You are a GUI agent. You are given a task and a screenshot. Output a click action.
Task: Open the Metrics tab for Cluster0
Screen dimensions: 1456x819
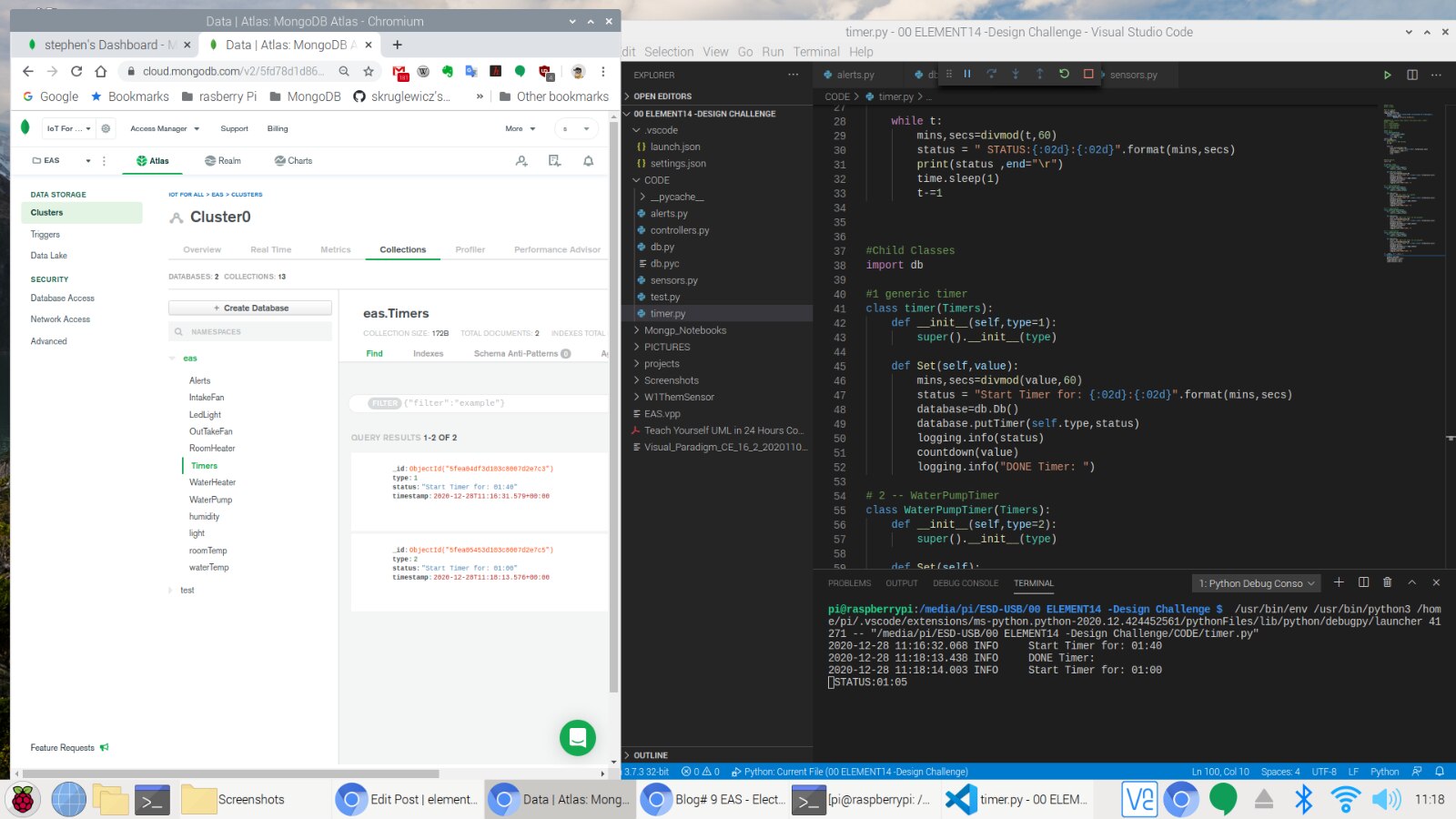tap(335, 249)
